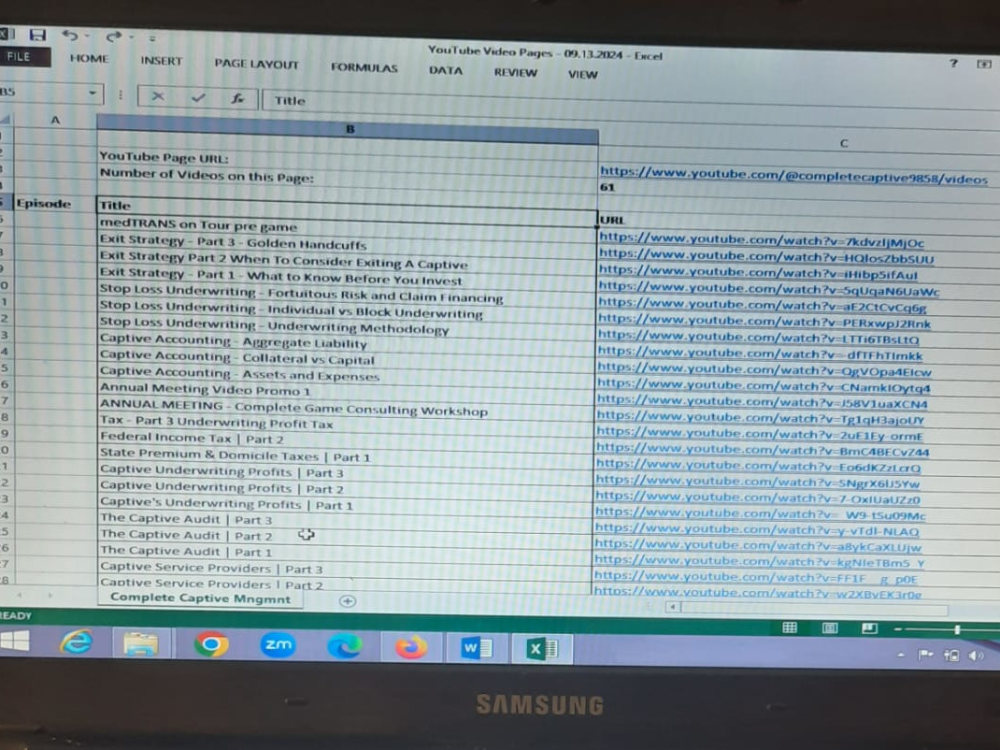Click the Save icon in quick access toolbar

click(x=38, y=35)
